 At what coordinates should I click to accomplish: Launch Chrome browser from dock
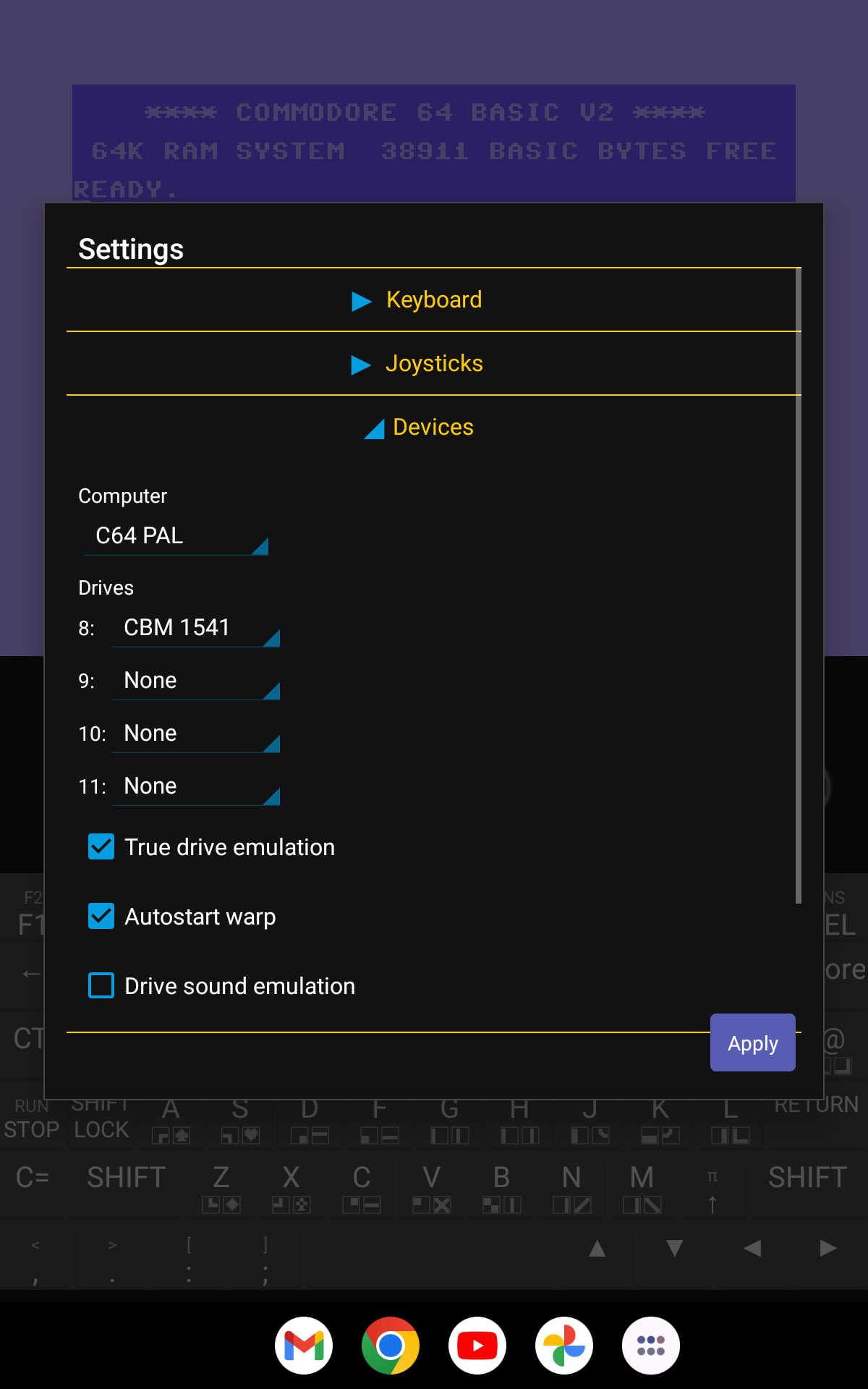[x=391, y=1346]
